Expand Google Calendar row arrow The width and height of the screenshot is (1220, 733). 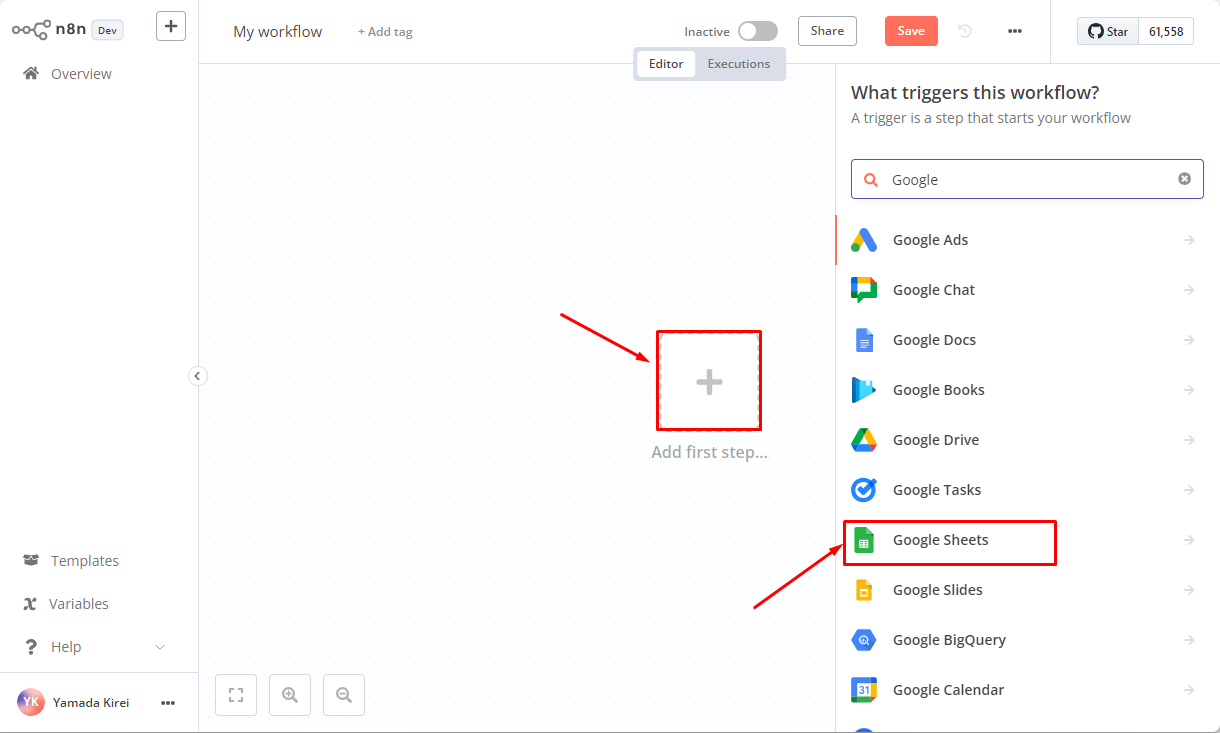1189,690
